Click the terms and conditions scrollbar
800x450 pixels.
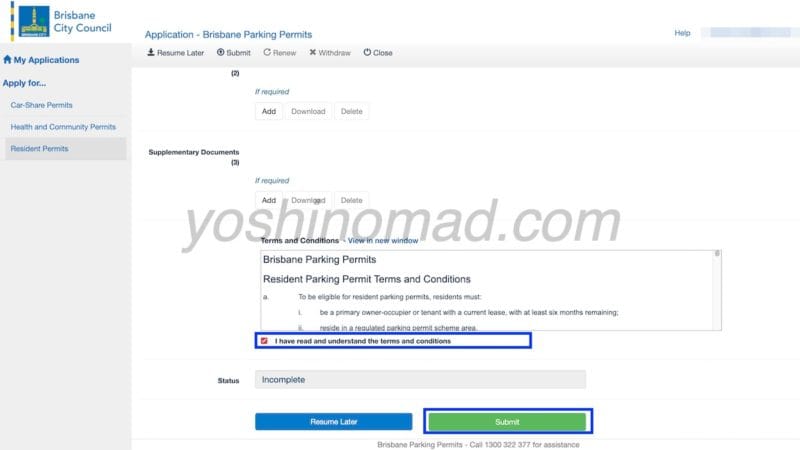click(717, 290)
